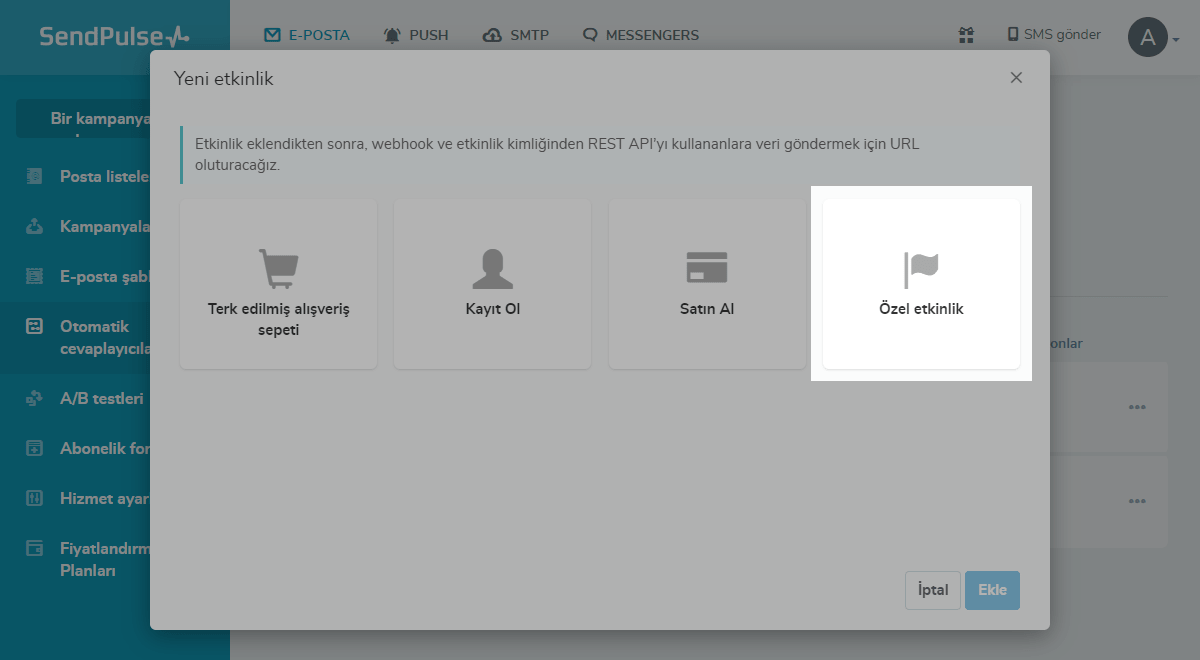Screen dimensions: 1200x660
Task: Open the Fiyatlandırma Planları wallet icon
Action: [35, 548]
